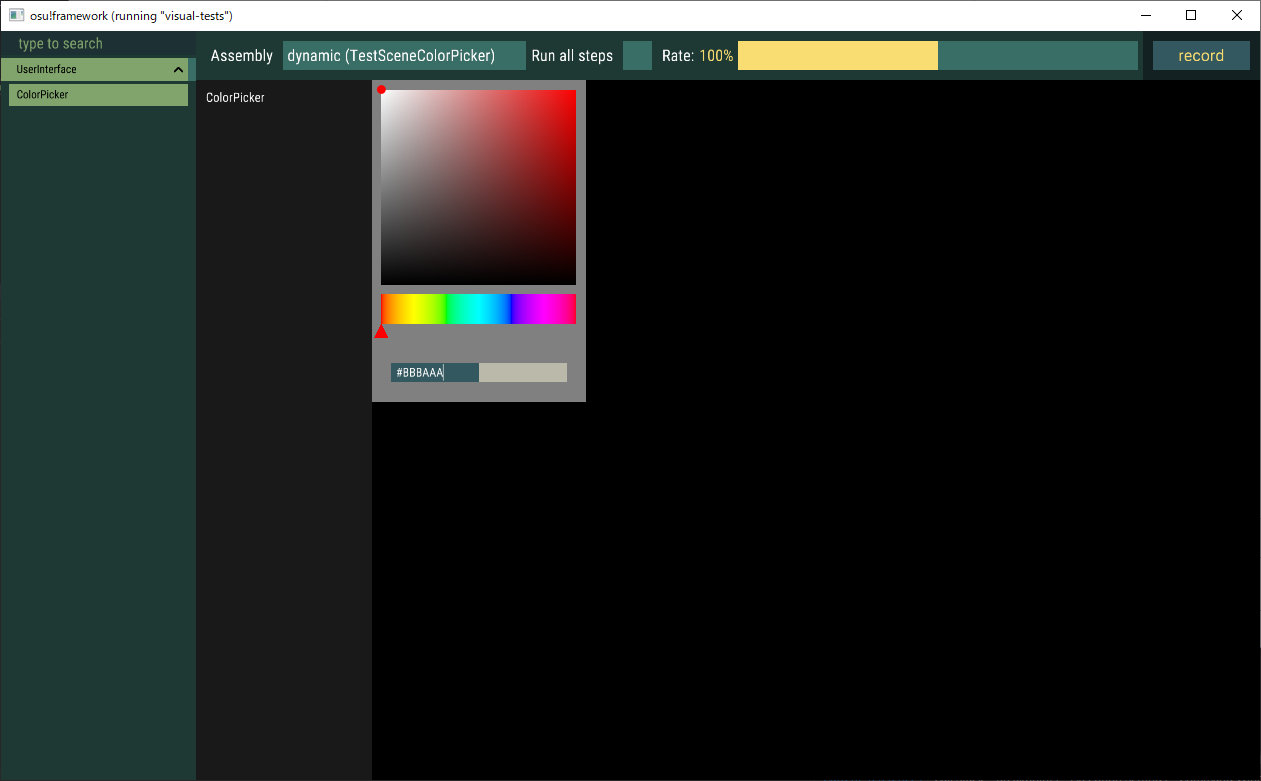Click the light preview swatch beside the hex field
Image resolution: width=1261 pixels, height=781 pixels.
(522, 372)
